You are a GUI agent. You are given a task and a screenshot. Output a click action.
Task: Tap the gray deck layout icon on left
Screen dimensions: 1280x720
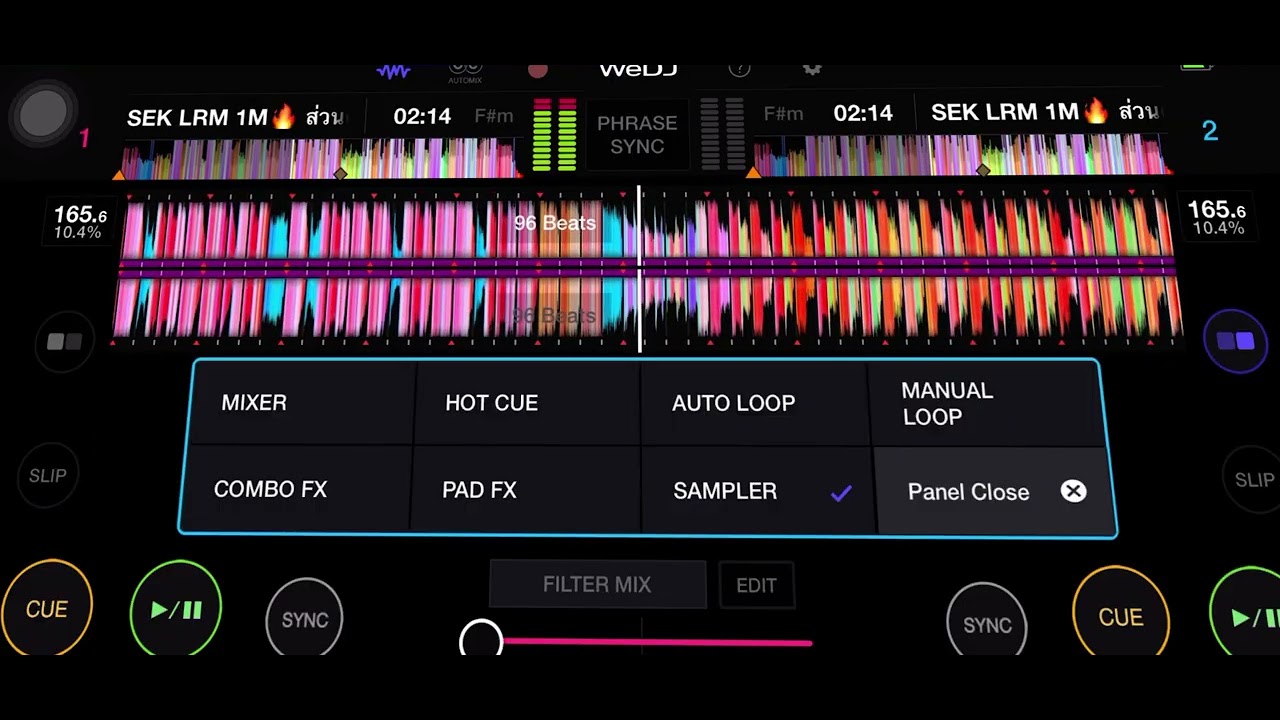(x=65, y=343)
